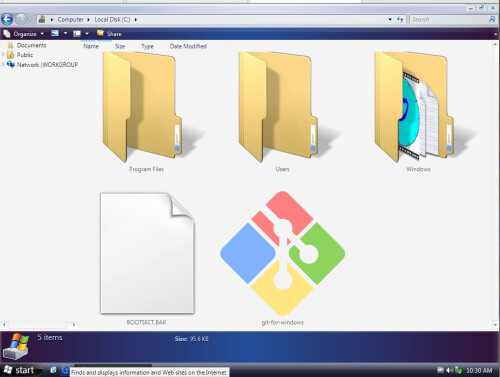
Task: Click the search magnifier icon
Action: 492,19
